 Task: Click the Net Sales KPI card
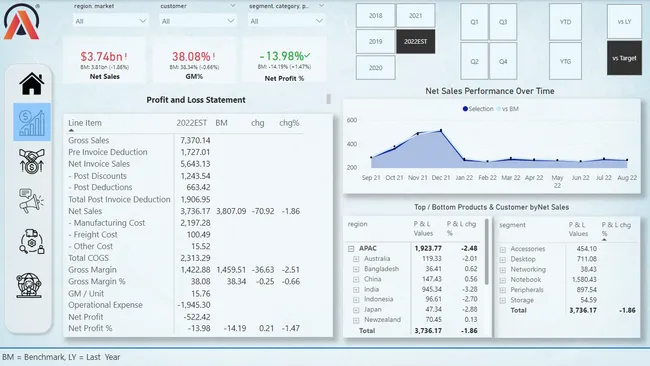[x=104, y=61]
